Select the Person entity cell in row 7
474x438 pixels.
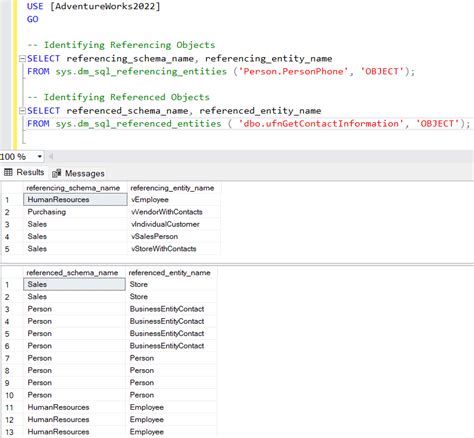(171, 358)
